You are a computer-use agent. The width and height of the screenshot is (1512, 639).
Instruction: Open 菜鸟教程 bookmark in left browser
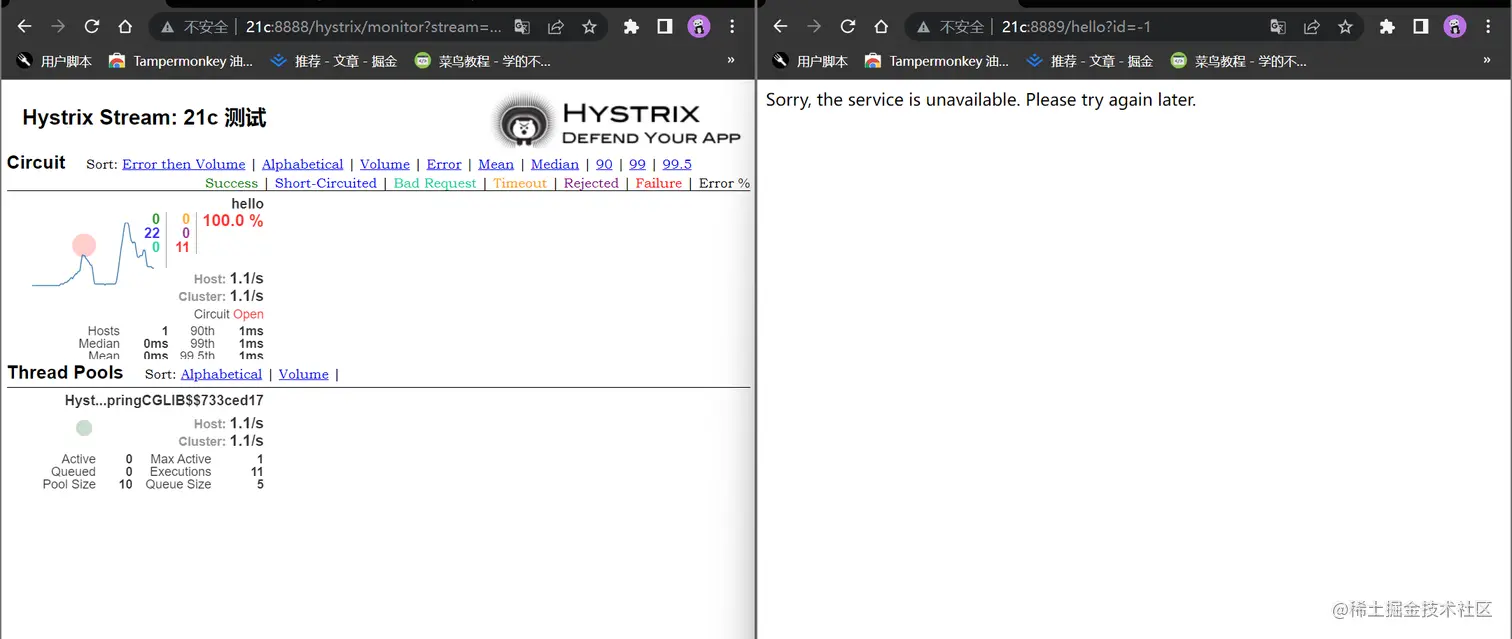pyautogui.click(x=483, y=61)
